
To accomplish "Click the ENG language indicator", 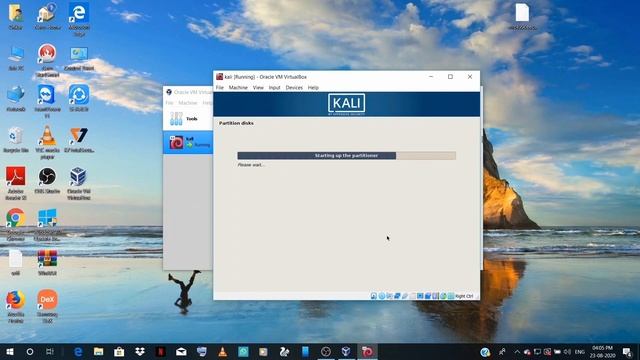I will (x=580, y=351).
